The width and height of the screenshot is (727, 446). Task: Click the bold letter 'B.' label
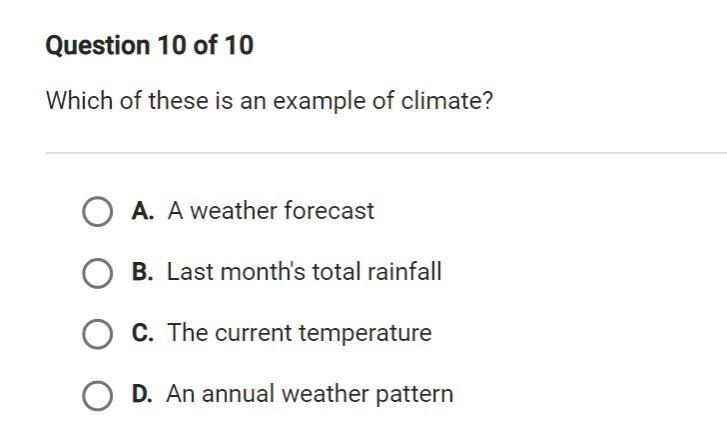(x=142, y=272)
